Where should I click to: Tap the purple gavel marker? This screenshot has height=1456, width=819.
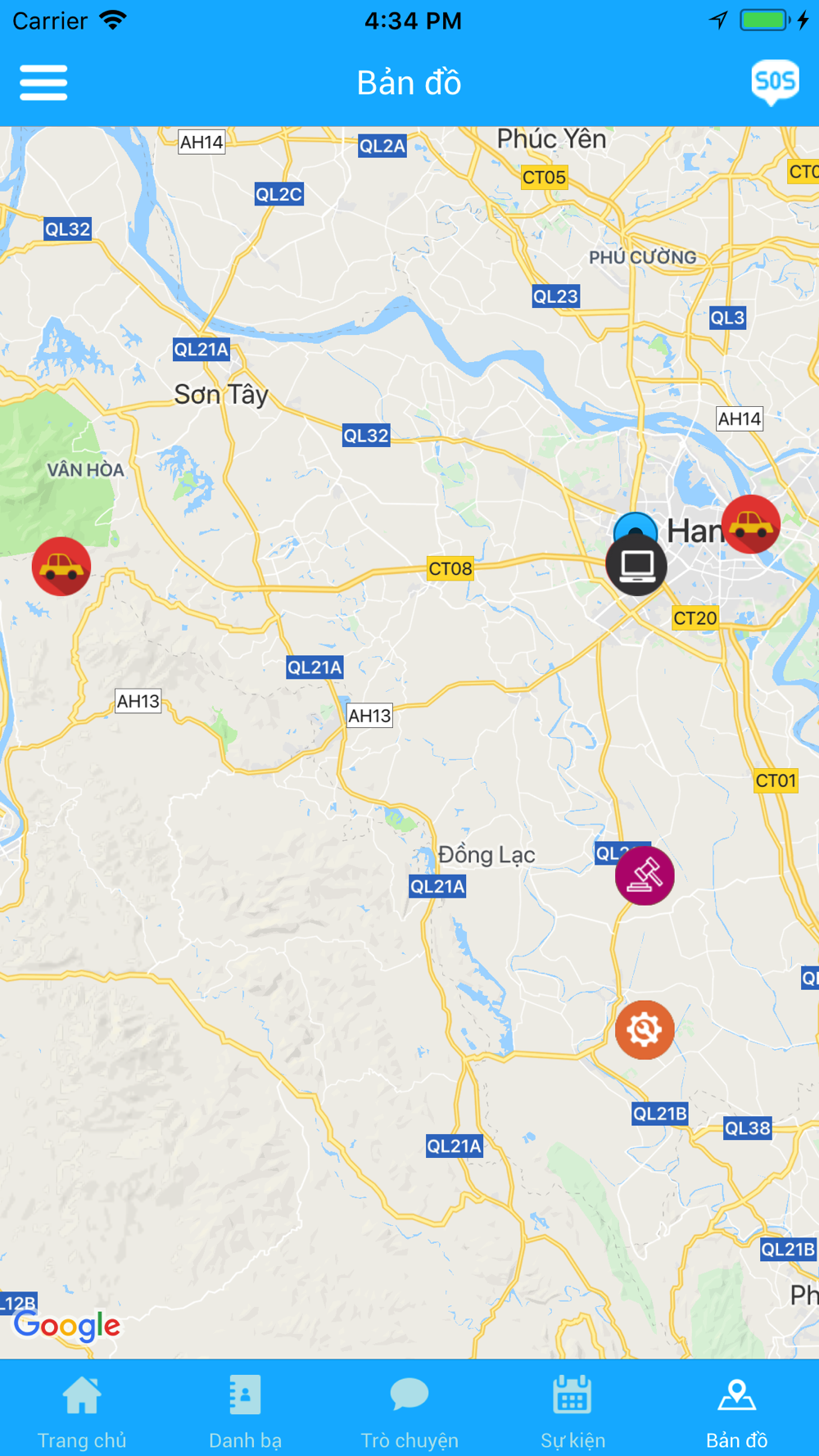point(645,875)
